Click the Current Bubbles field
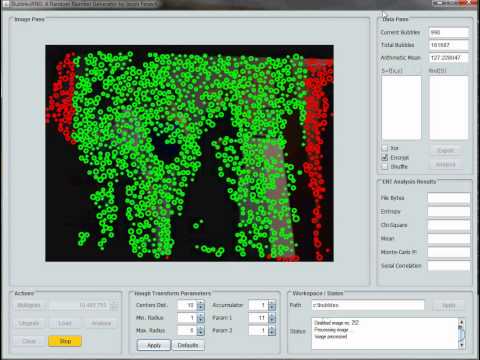This screenshot has width=480, height=360. [x=449, y=32]
